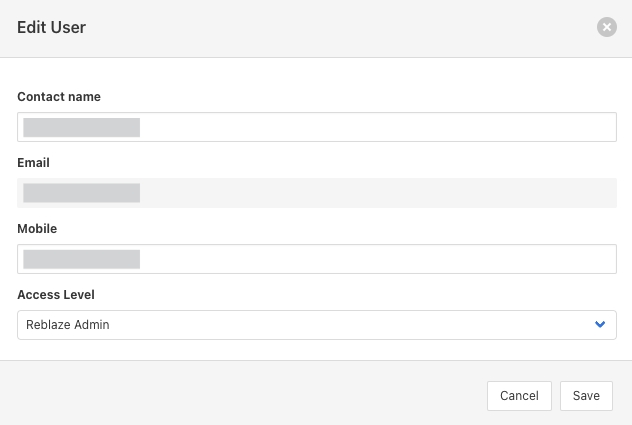Click the empty right side of Contact name field
The width and height of the screenshot is (632, 425).
point(450,127)
